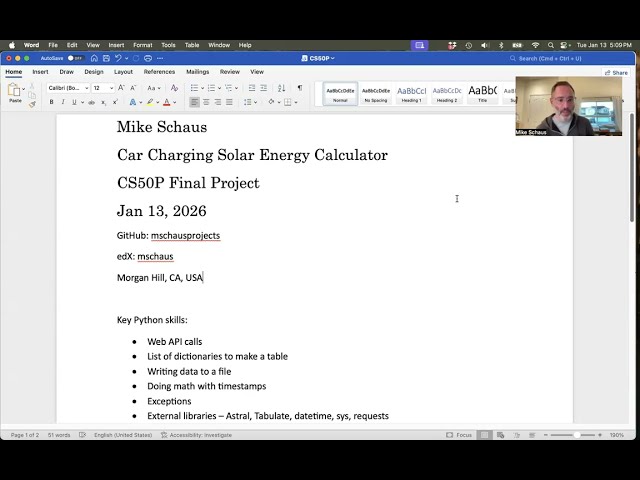Toggle subscript formatting
The image size is (640, 480).
click(104, 102)
